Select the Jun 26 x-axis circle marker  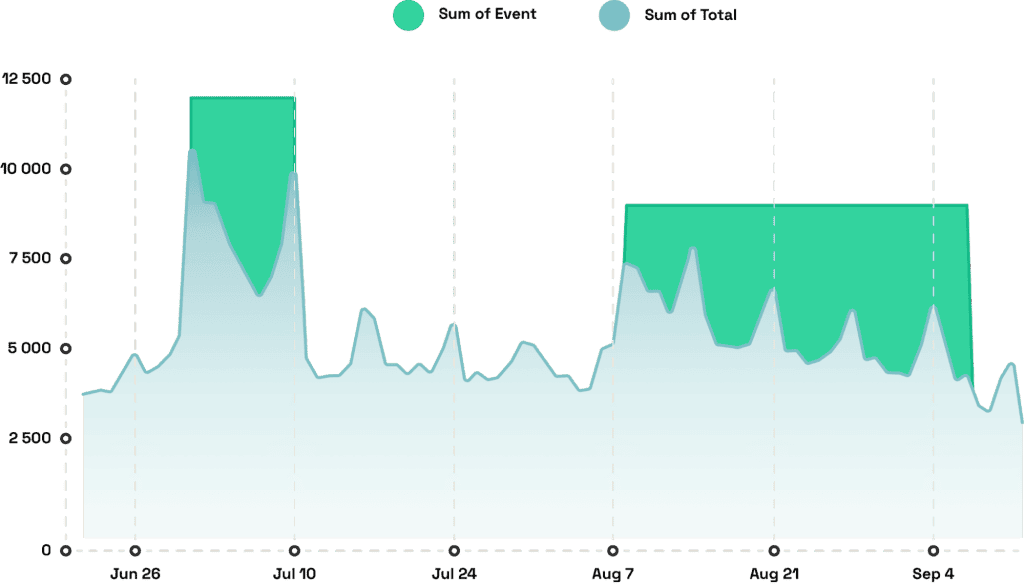pyautogui.click(x=135, y=549)
